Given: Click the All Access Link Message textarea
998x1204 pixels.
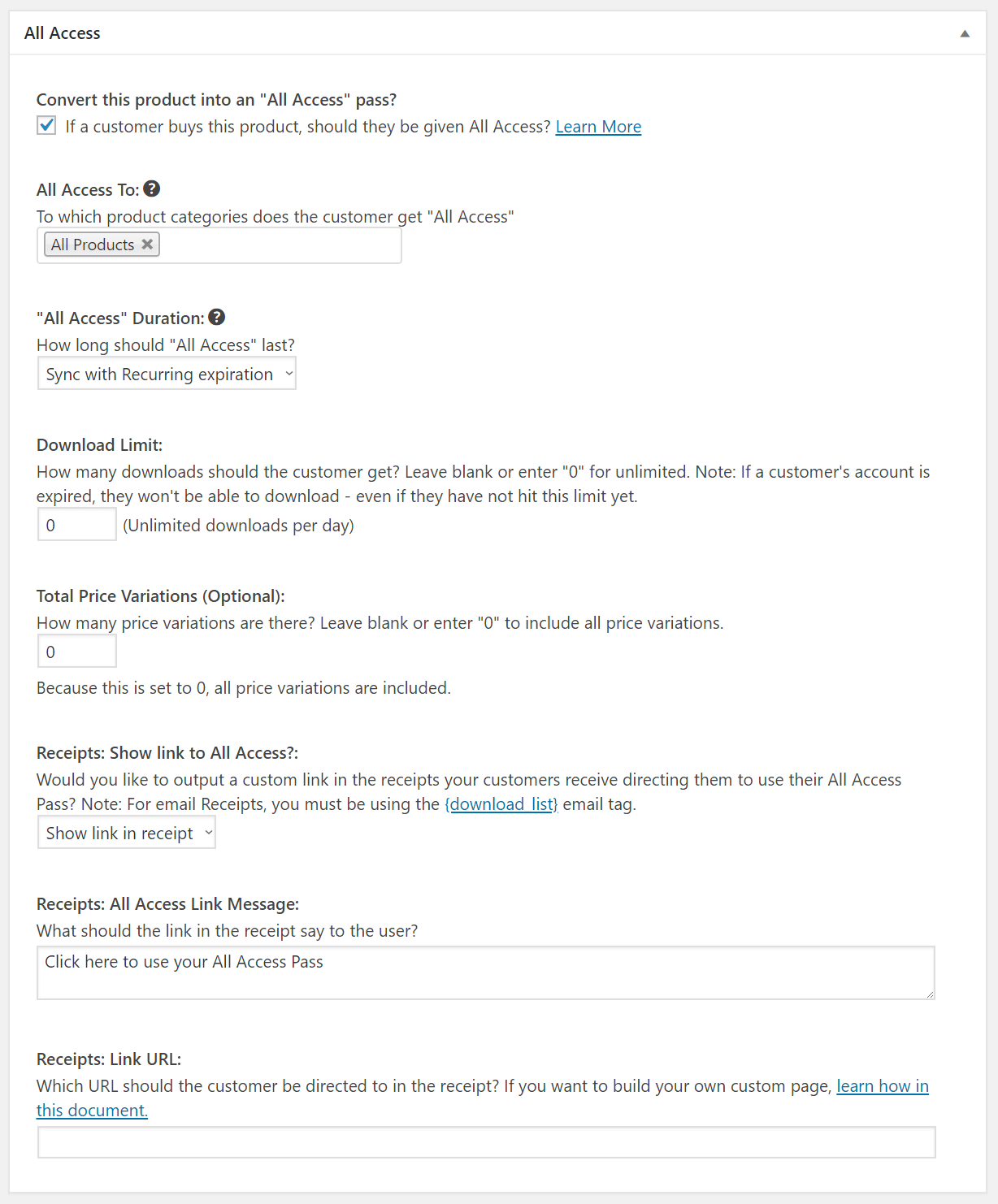Looking at the screenshot, I should click(485, 972).
